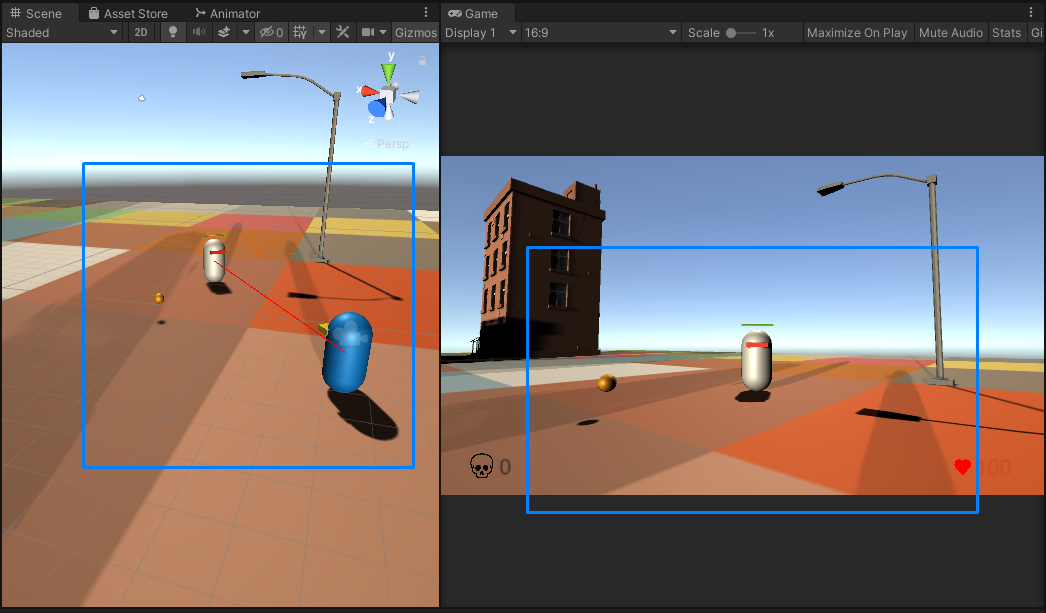
Task: Open the Shaded draw mode dropdown
Action: click(x=62, y=32)
